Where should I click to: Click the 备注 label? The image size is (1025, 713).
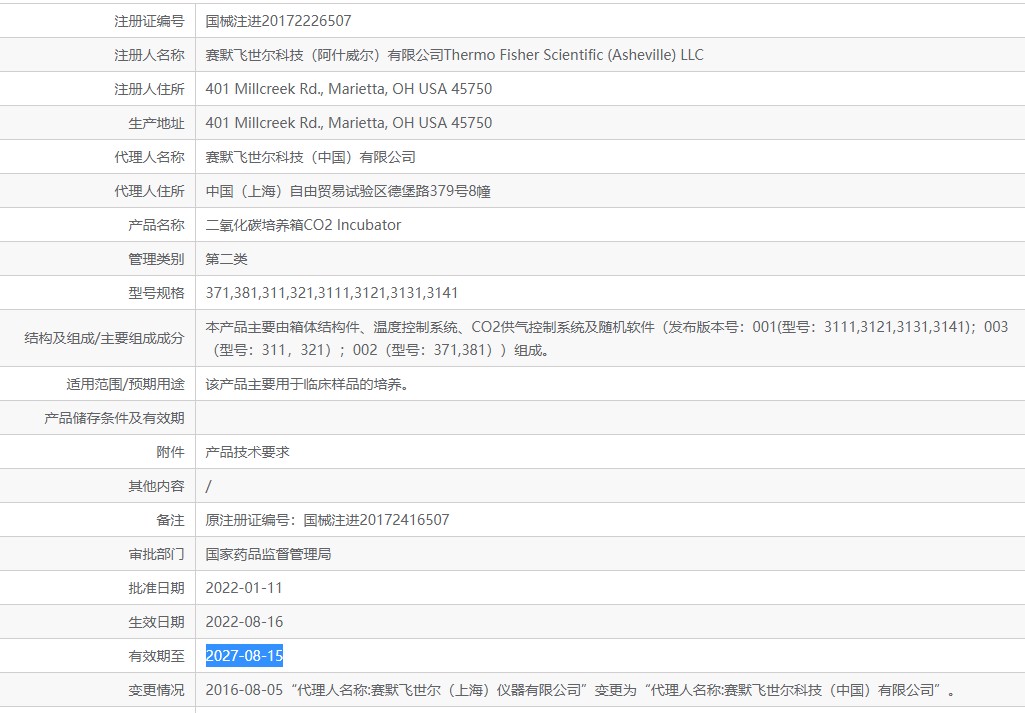tap(171, 520)
